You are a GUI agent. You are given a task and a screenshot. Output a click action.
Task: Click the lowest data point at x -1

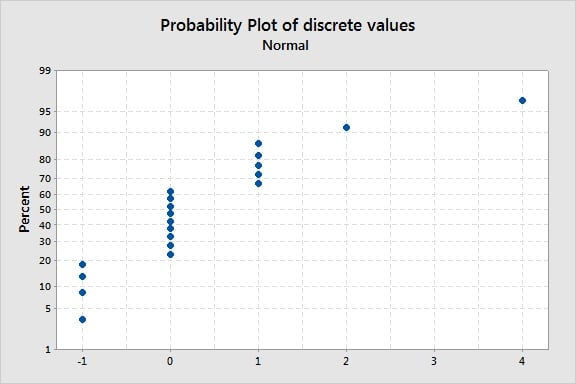click(x=82, y=319)
